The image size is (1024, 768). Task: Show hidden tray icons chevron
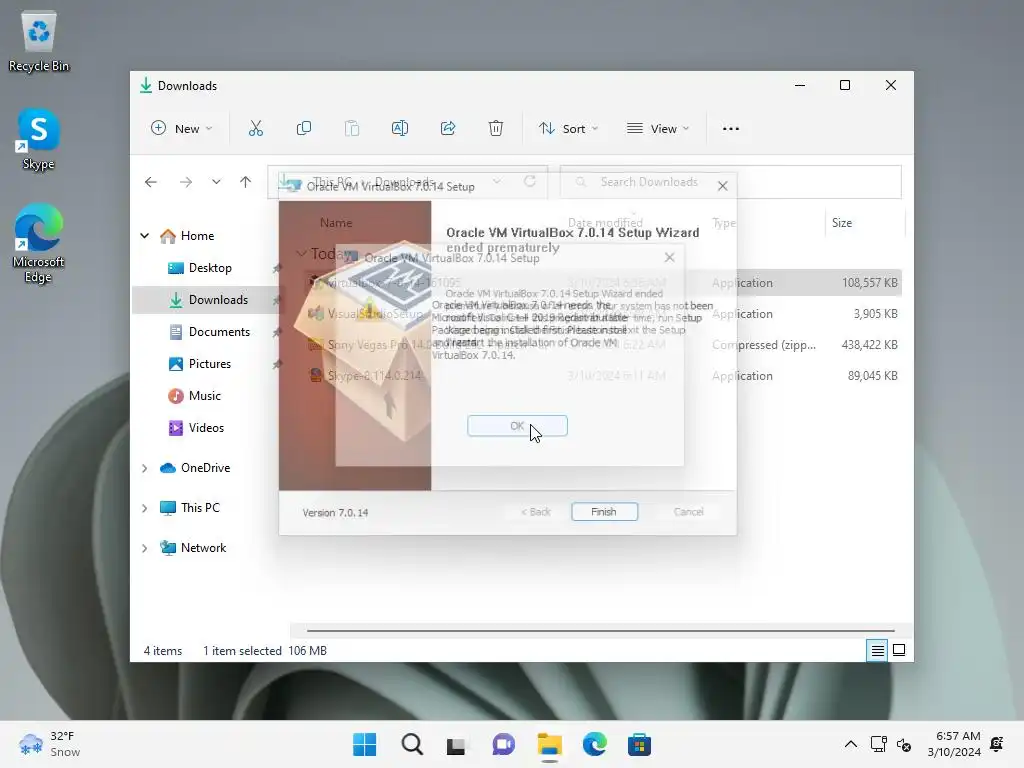851,744
